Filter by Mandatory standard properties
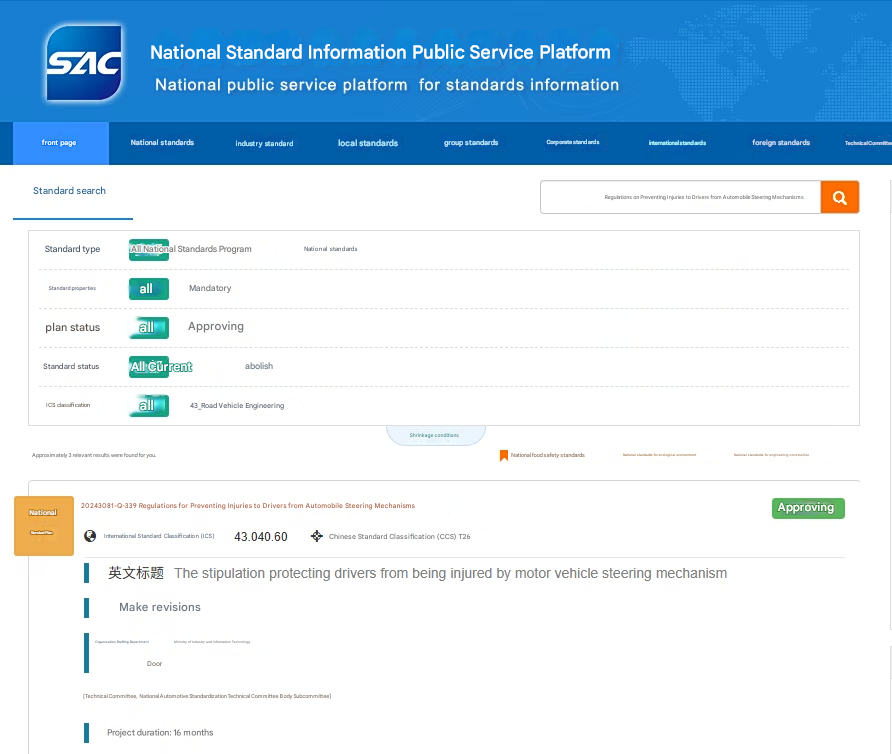This screenshot has height=754, width=892. coord(210,288)
